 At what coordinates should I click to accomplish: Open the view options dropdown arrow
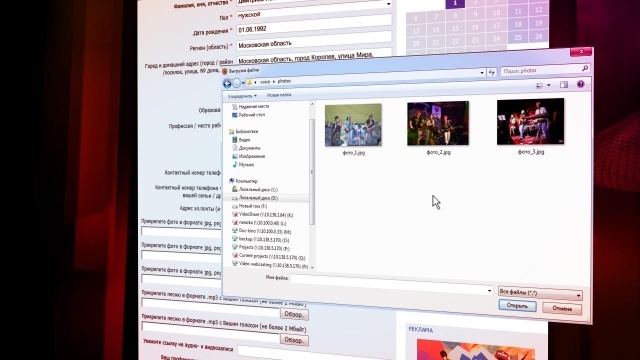point(549,85)
